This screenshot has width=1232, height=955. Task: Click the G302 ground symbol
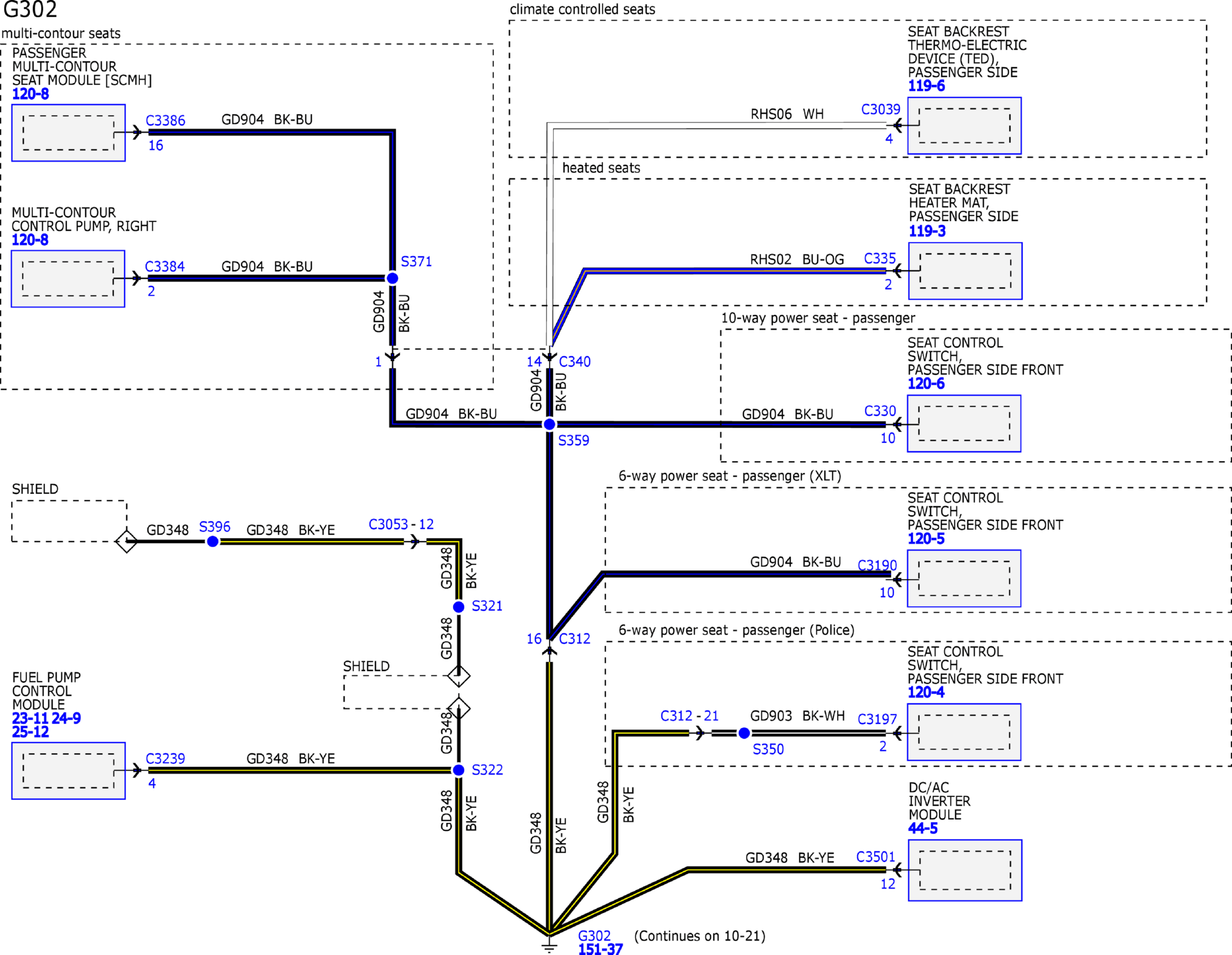(549, 945)
